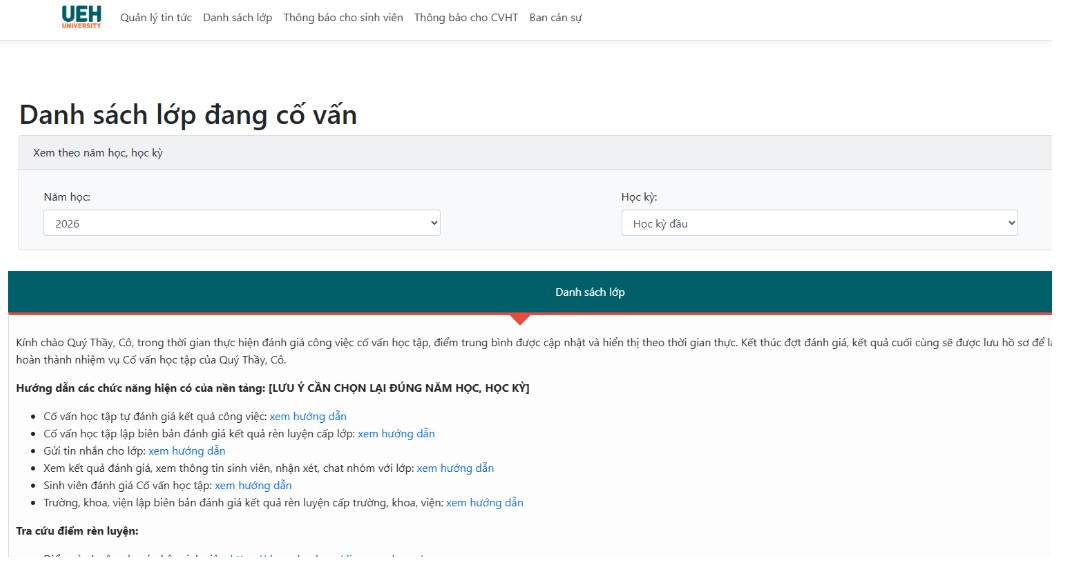Click the Danh sách lớp đang cố vấn heading

point(188,115)
